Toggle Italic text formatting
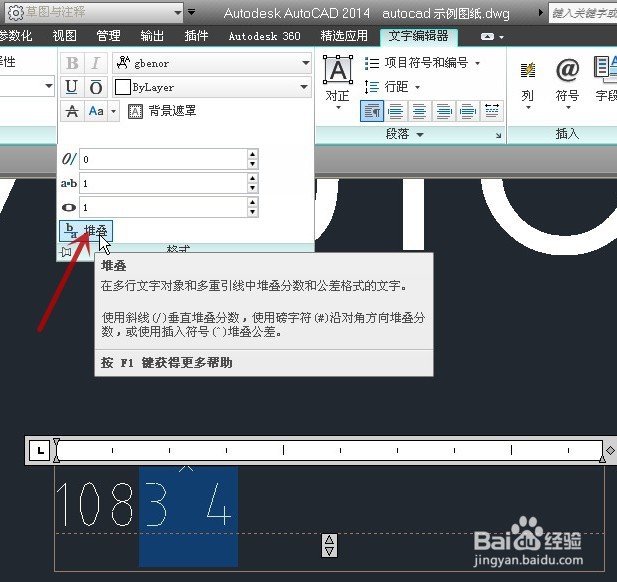The height and width of the screenshot is (582, 617). point(96,63)
